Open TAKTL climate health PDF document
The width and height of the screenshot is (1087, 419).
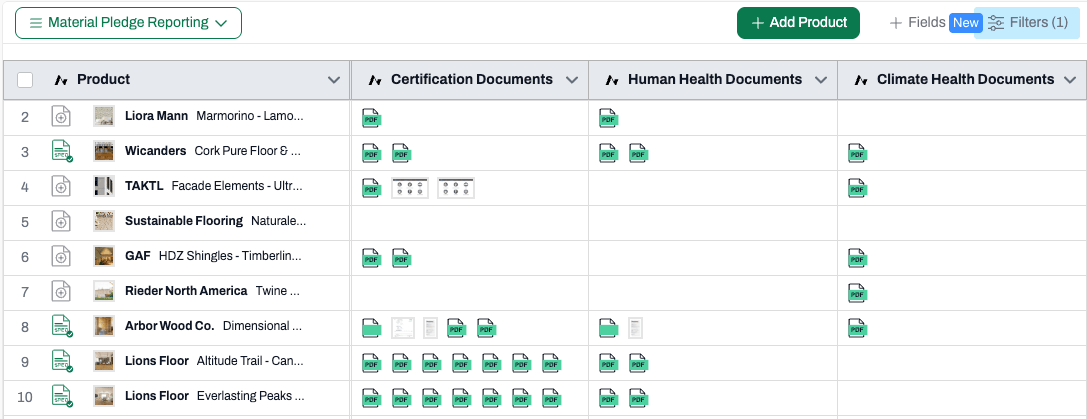tap(858, 187)
